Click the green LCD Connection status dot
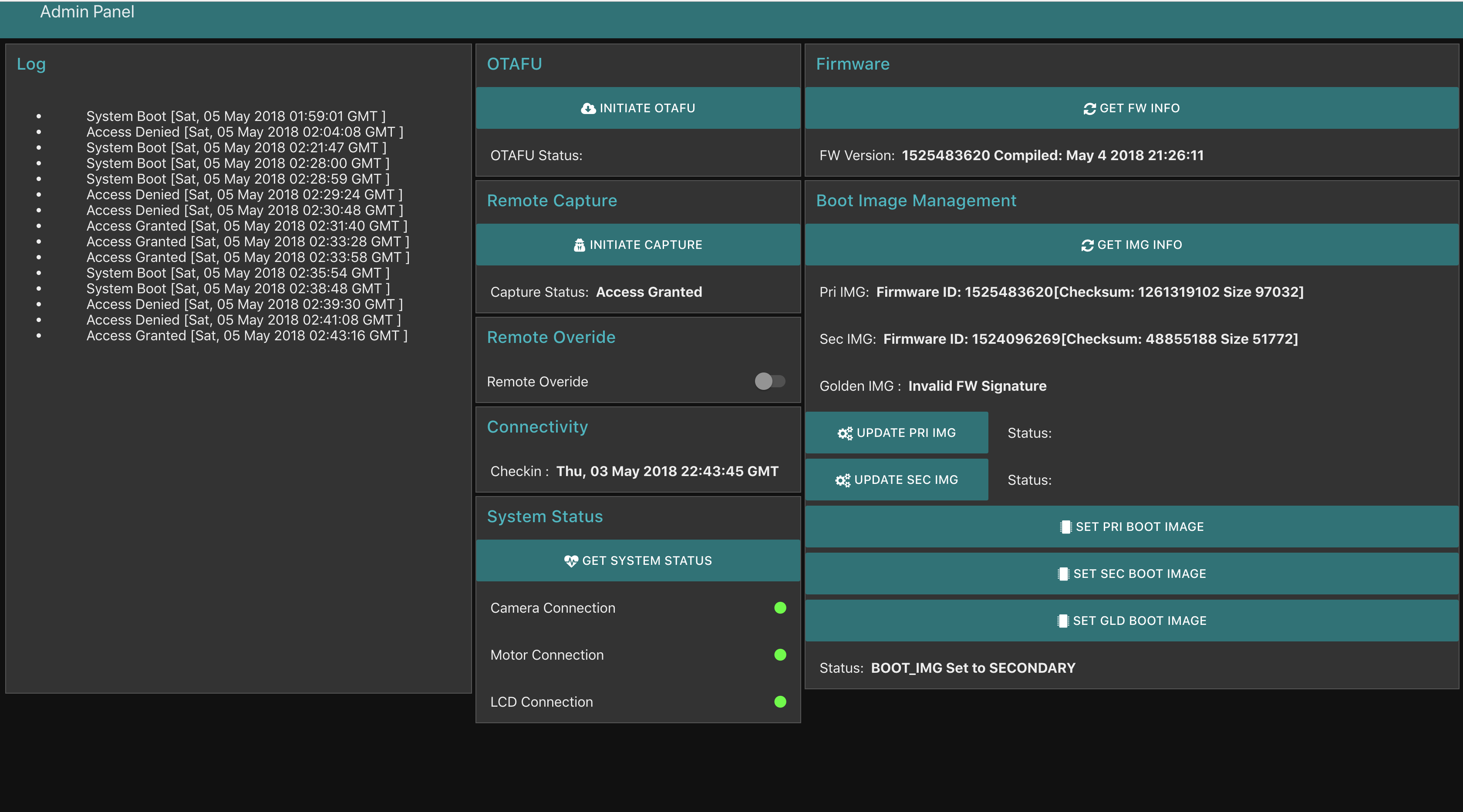1463x812 pixels. [x=780, y=702]
